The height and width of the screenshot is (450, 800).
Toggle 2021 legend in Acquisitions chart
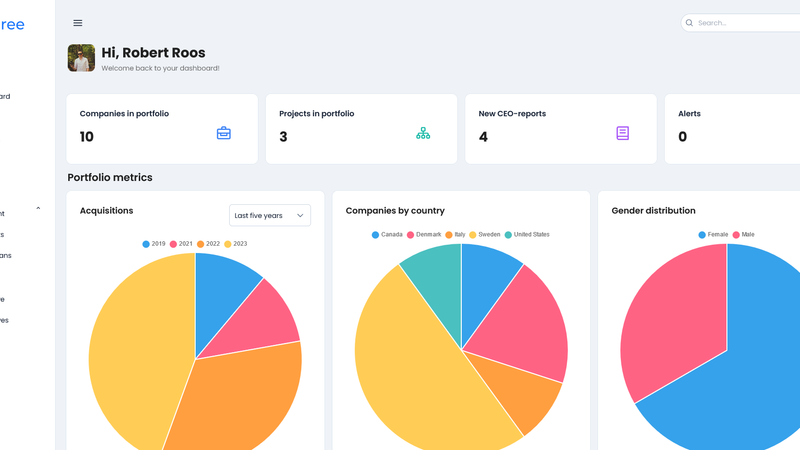(181, 244)
